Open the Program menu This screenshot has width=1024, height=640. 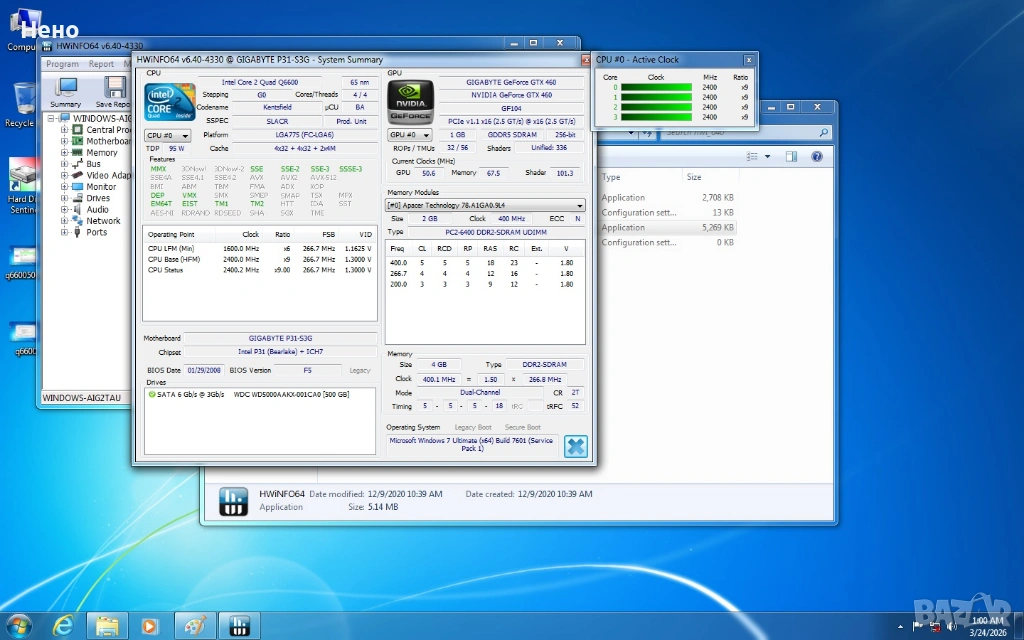click(62, 64)
